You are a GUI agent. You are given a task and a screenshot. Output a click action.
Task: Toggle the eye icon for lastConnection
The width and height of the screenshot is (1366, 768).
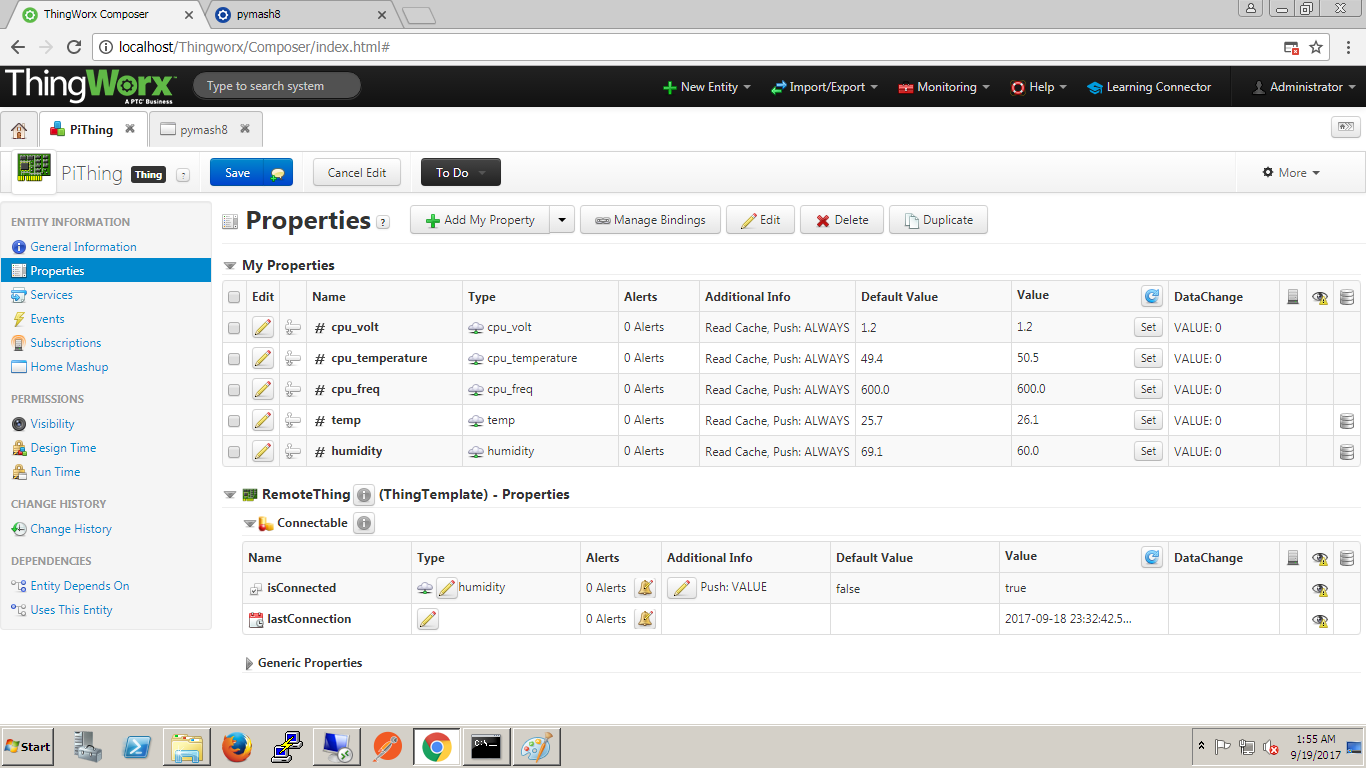tap(1320, 621)
